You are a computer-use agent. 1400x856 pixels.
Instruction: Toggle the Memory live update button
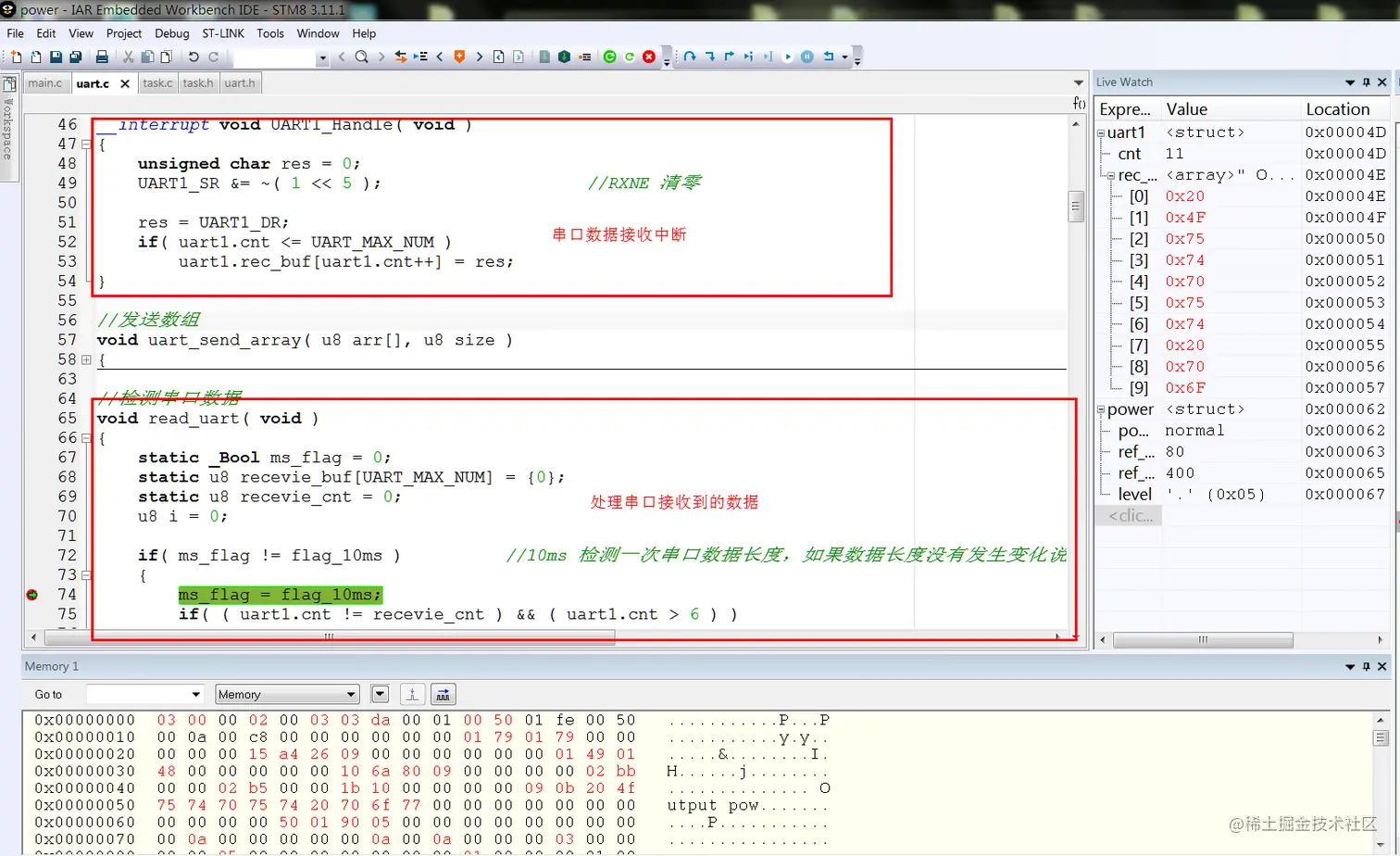pos(444,695)
